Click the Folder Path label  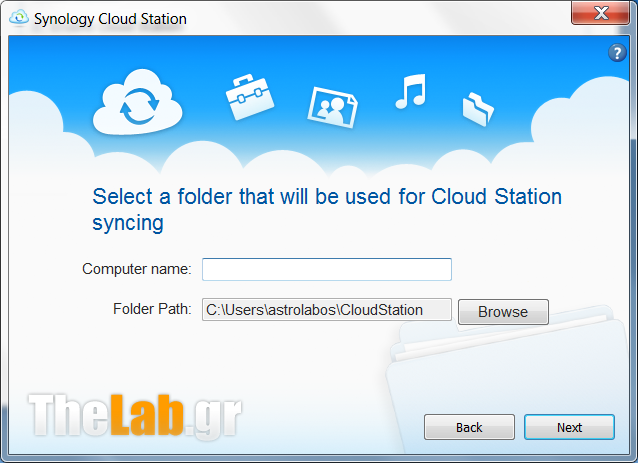click(x=152, y=309)
